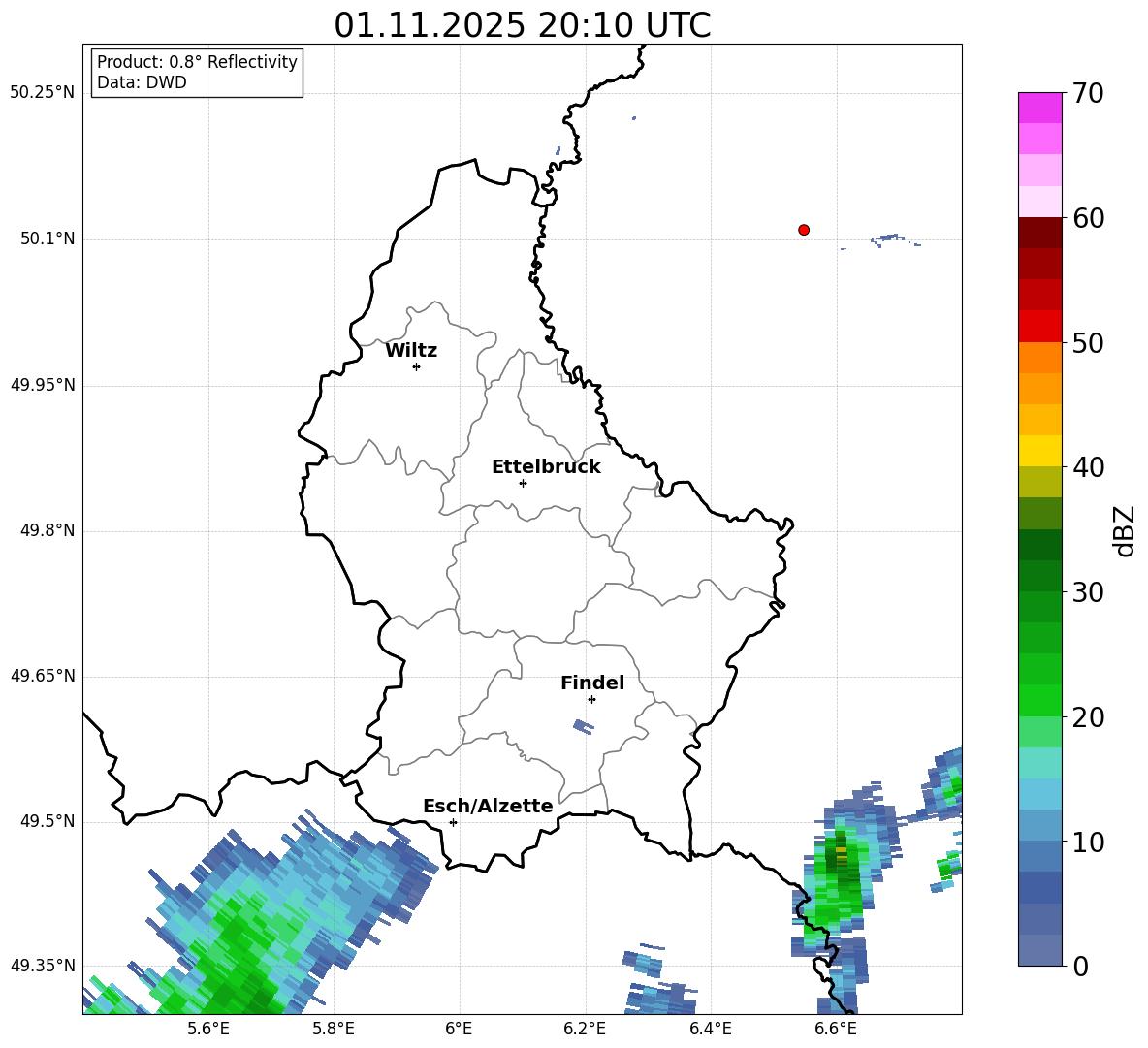Click the colorbar tick value 60

tap(1088, 218)
